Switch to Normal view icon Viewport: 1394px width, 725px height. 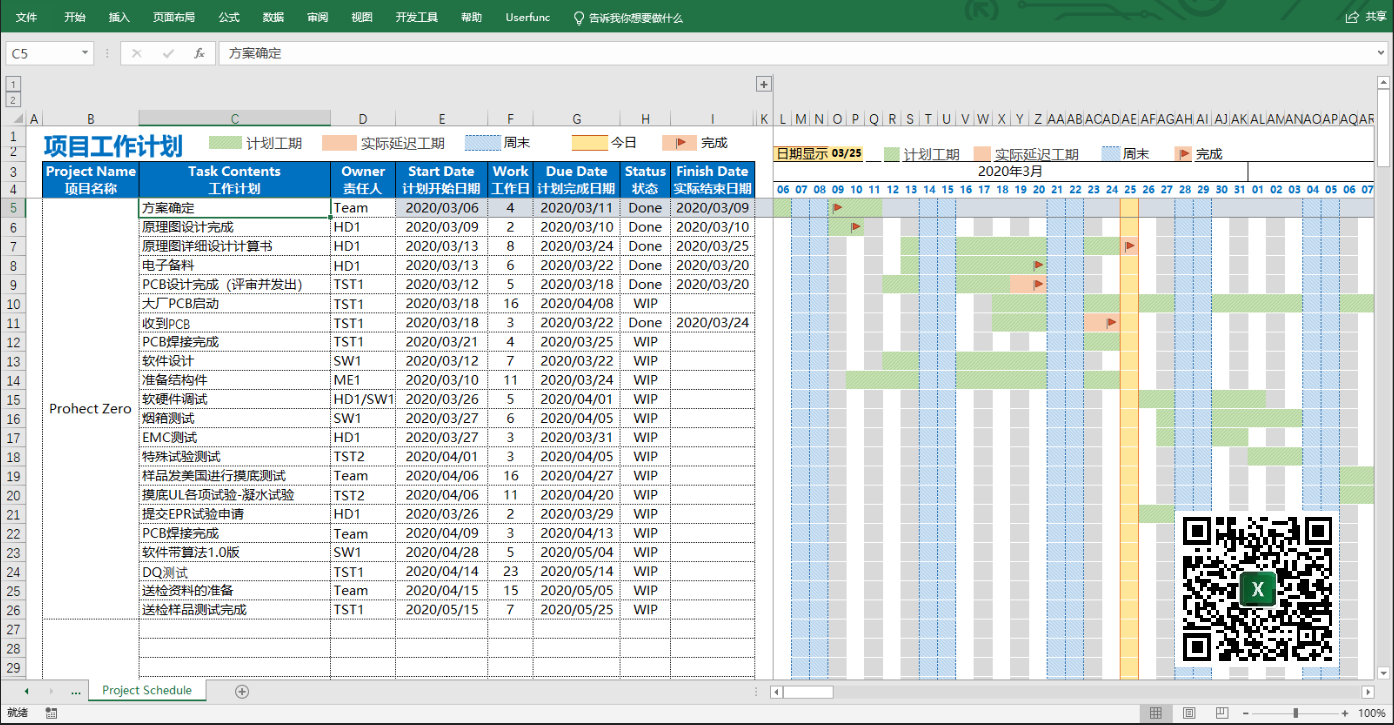point(1156,713)
